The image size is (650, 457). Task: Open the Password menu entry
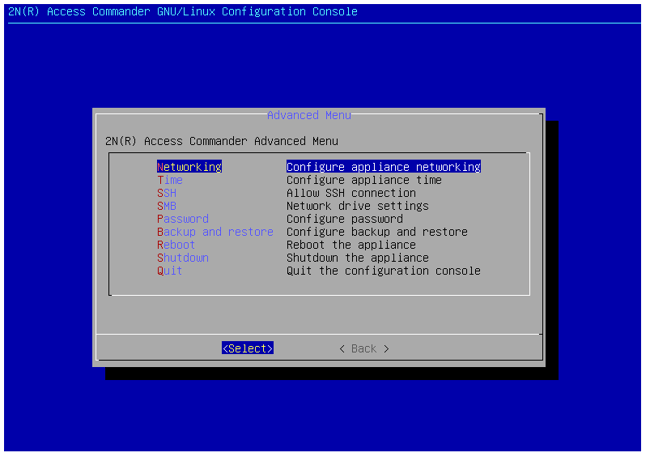coord(183,219)
